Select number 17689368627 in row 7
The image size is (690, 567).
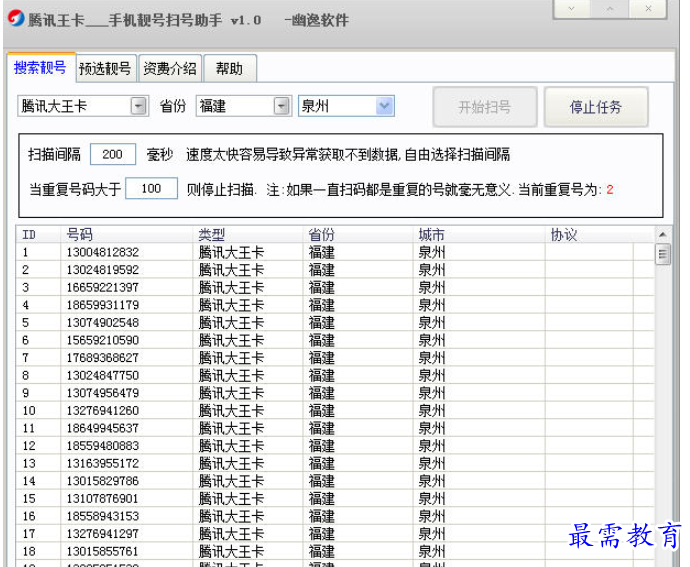pyautogui.click(x=103, y=358)
